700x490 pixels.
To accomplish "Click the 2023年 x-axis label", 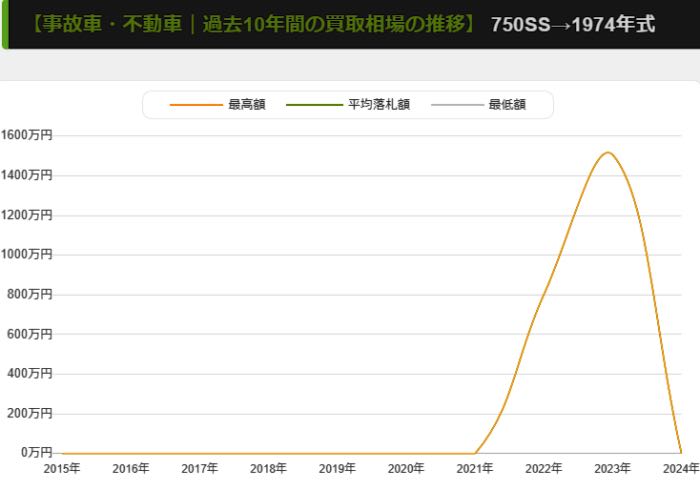I will coord(612,469).
